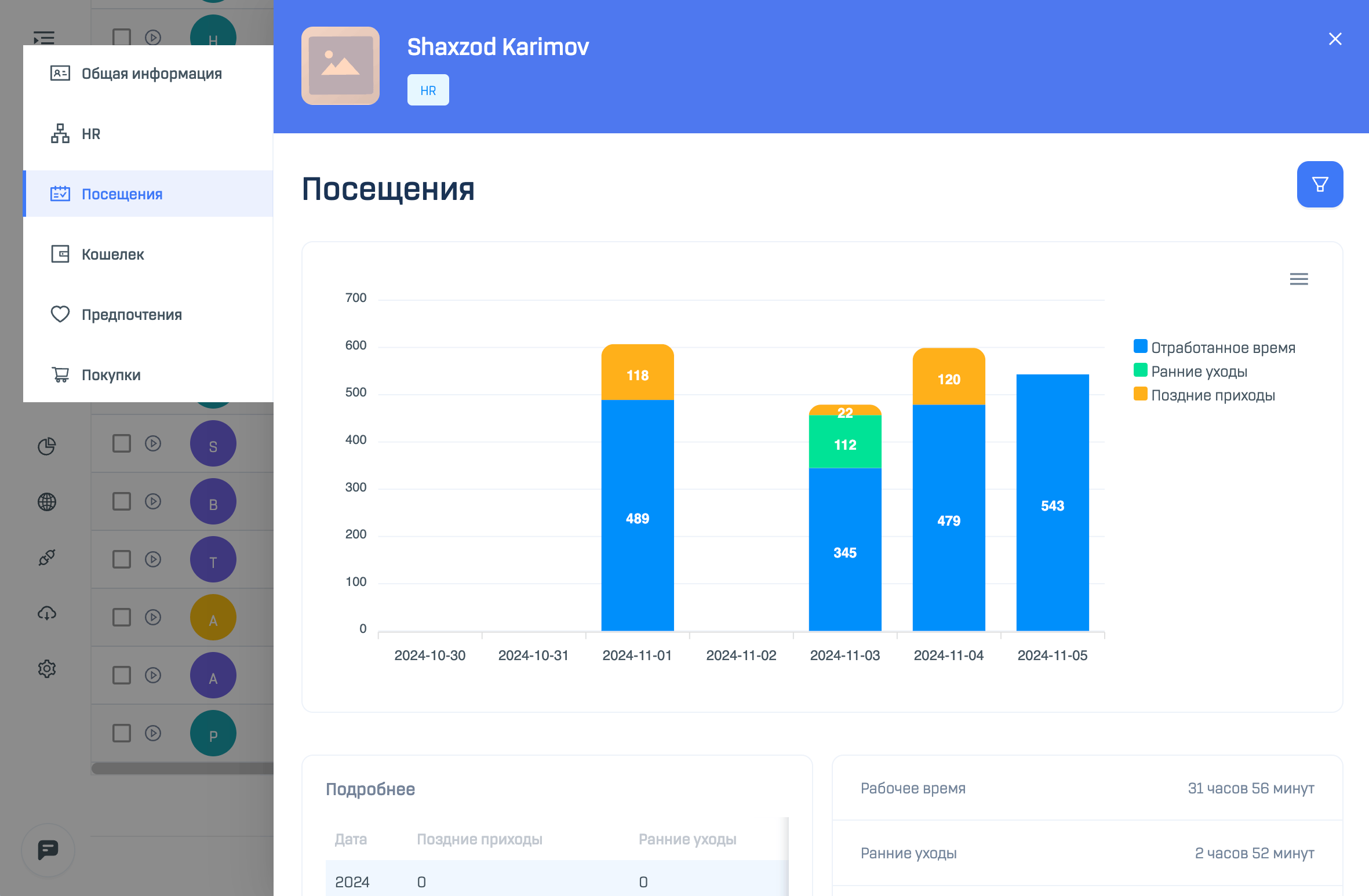Click the purple S avatar
The image size is (1369, 896).
pyautogui.click(x=213, y=444)
